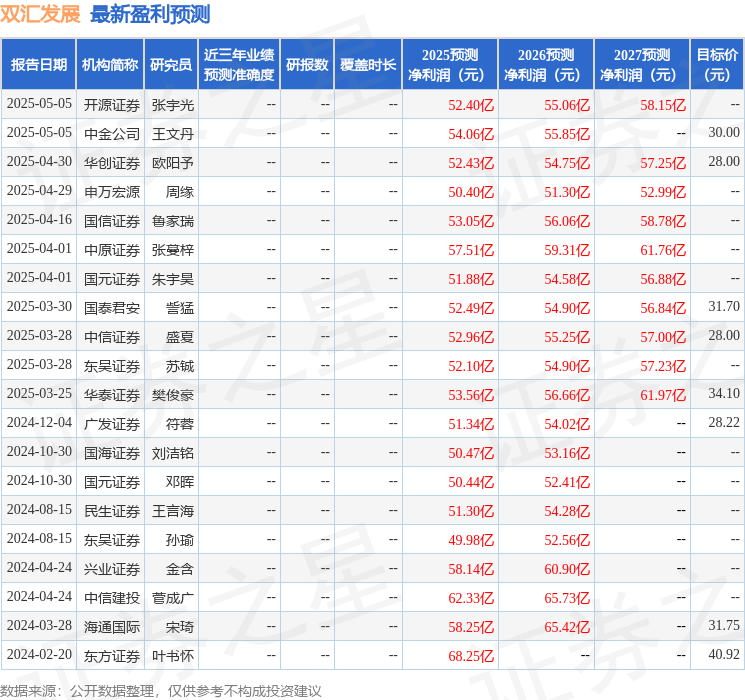Click 民生证券 institution cell
Screen dimensions: 745x700
(112, 511)
